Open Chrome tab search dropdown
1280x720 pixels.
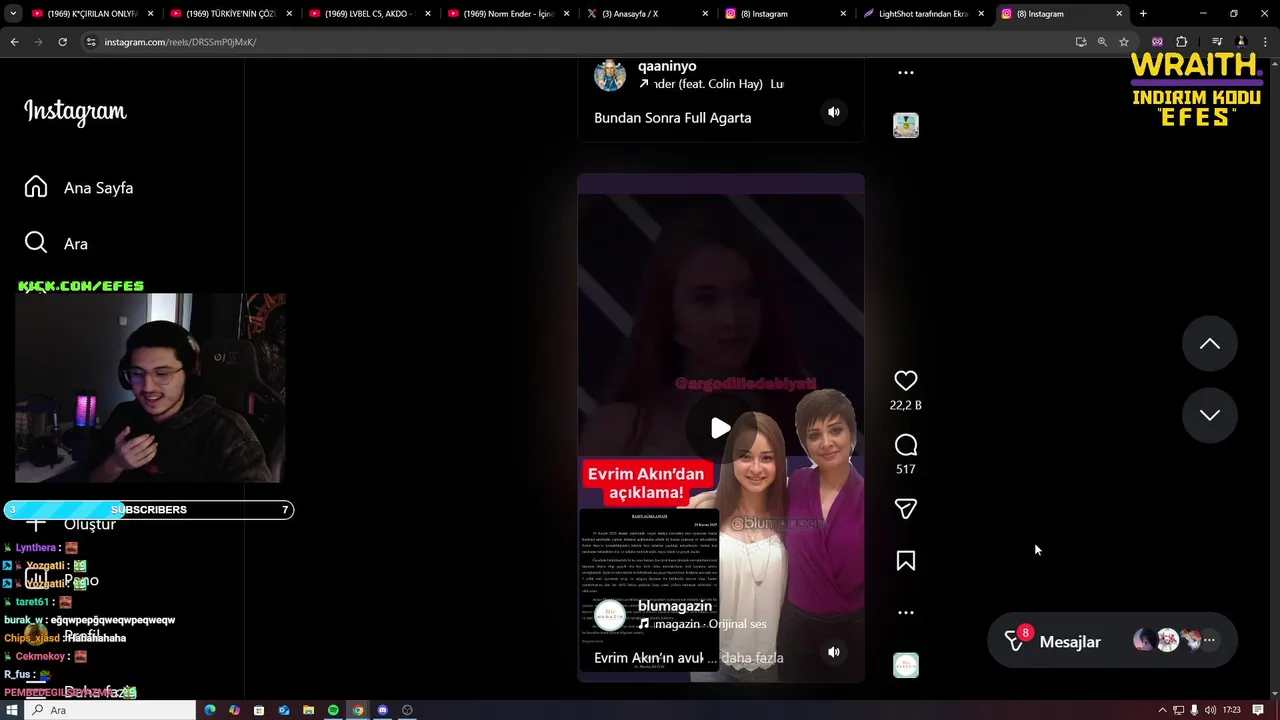13,14
